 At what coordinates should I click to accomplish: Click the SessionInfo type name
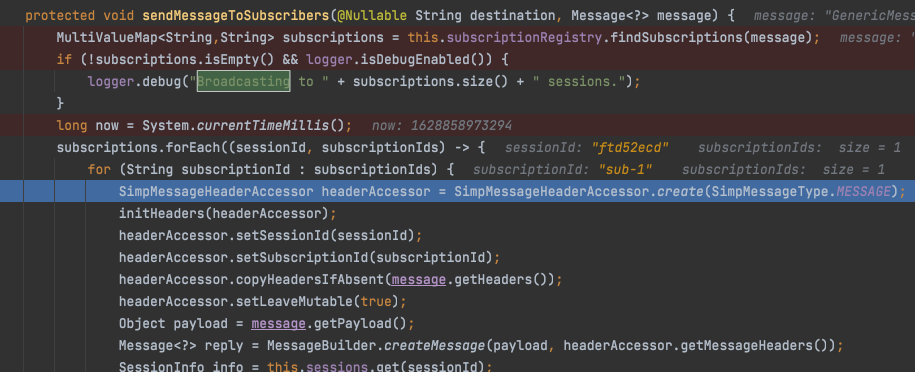162,367
